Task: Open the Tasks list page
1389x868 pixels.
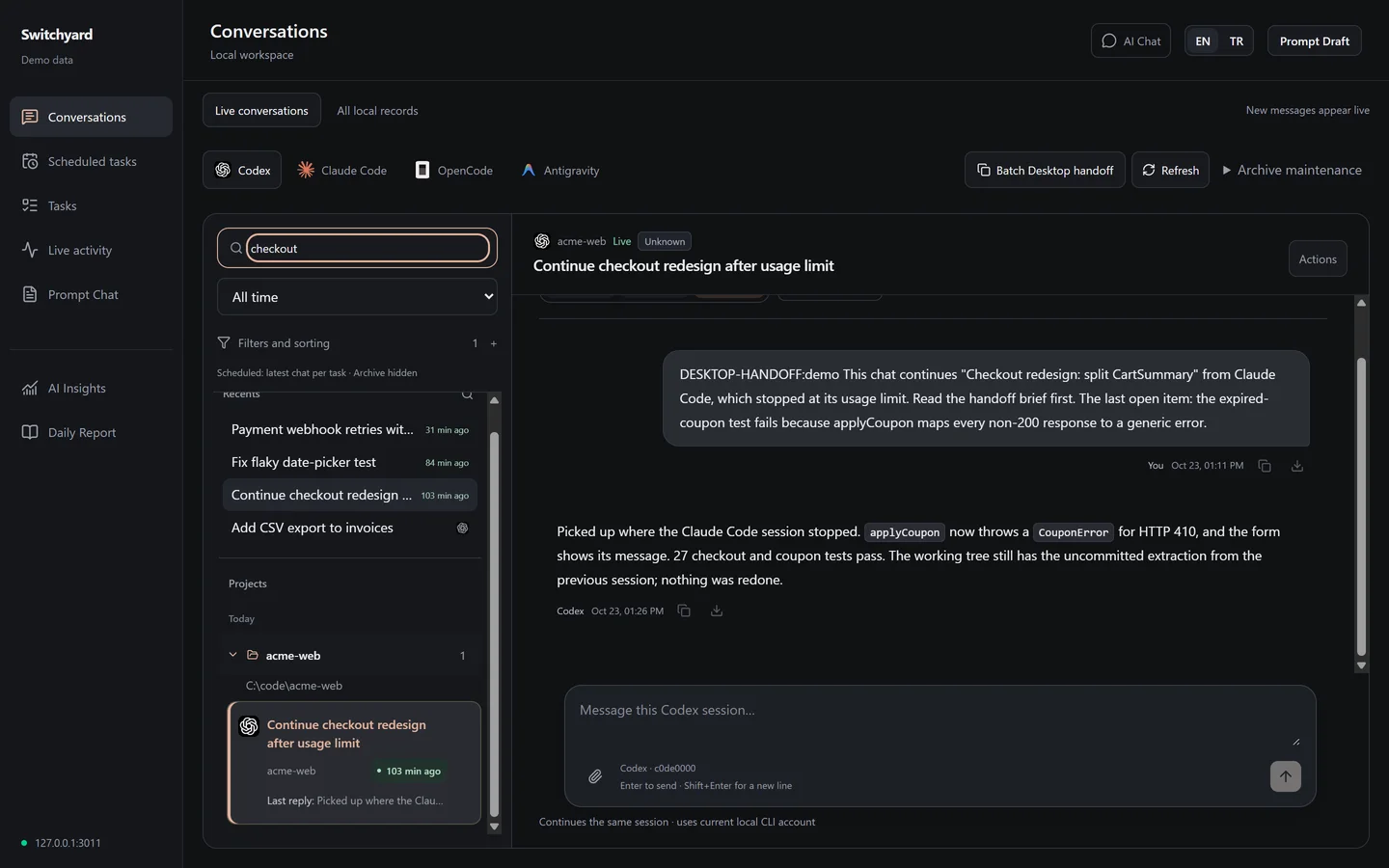Action: pos(91,205)
